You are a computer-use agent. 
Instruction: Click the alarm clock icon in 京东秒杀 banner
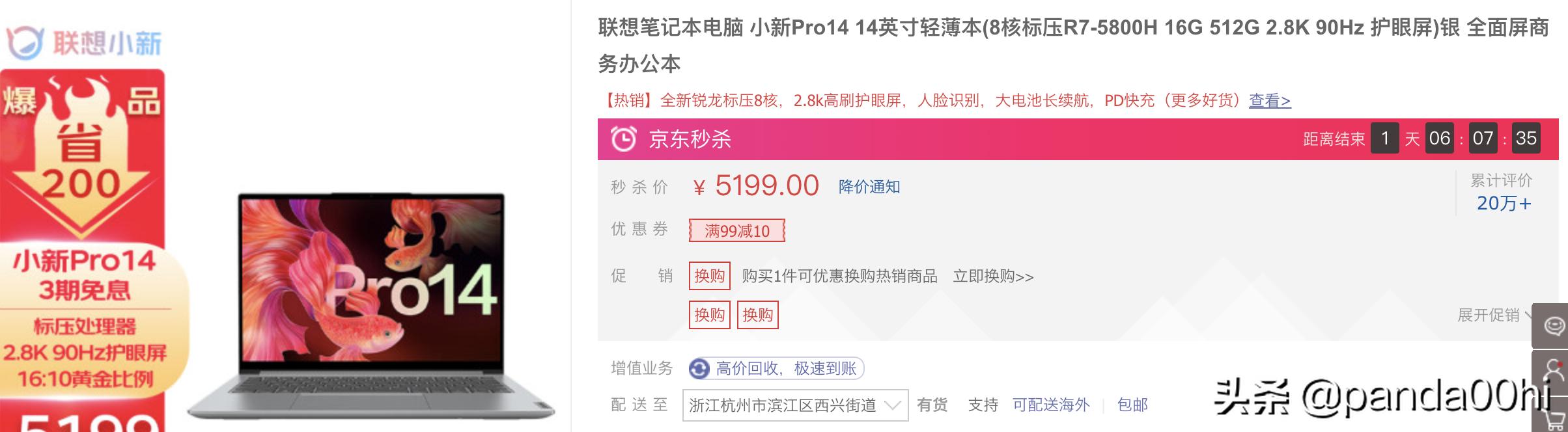[624, 138]
